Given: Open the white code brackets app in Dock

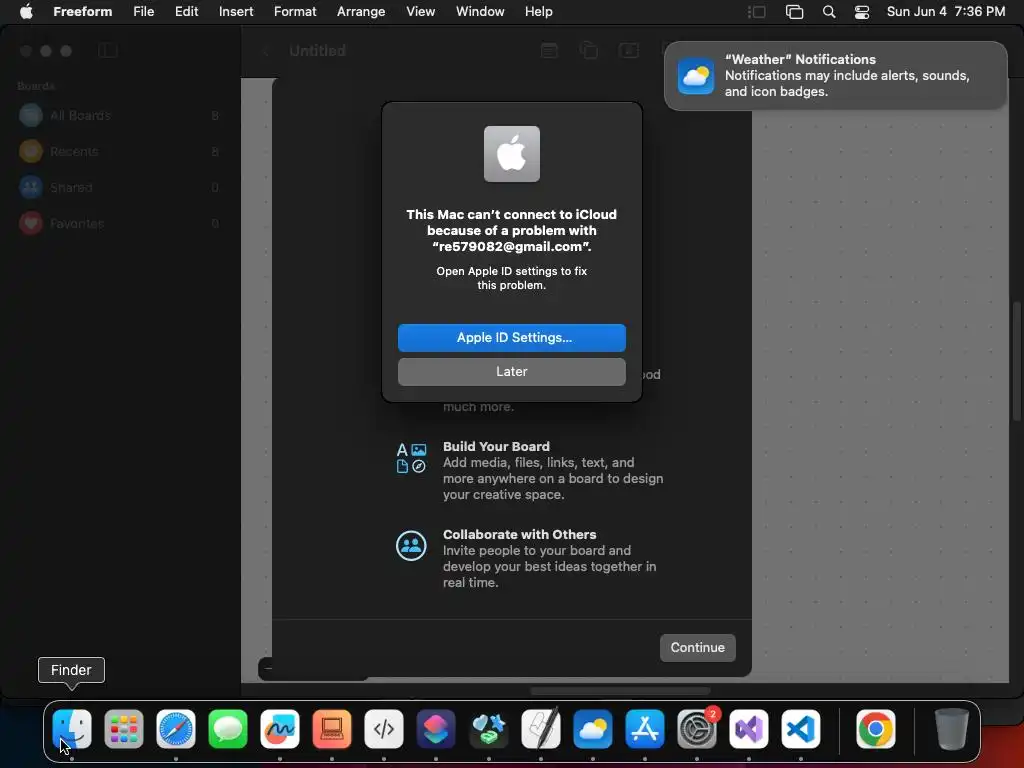Looking at the screenshot, I should [384, 729].
